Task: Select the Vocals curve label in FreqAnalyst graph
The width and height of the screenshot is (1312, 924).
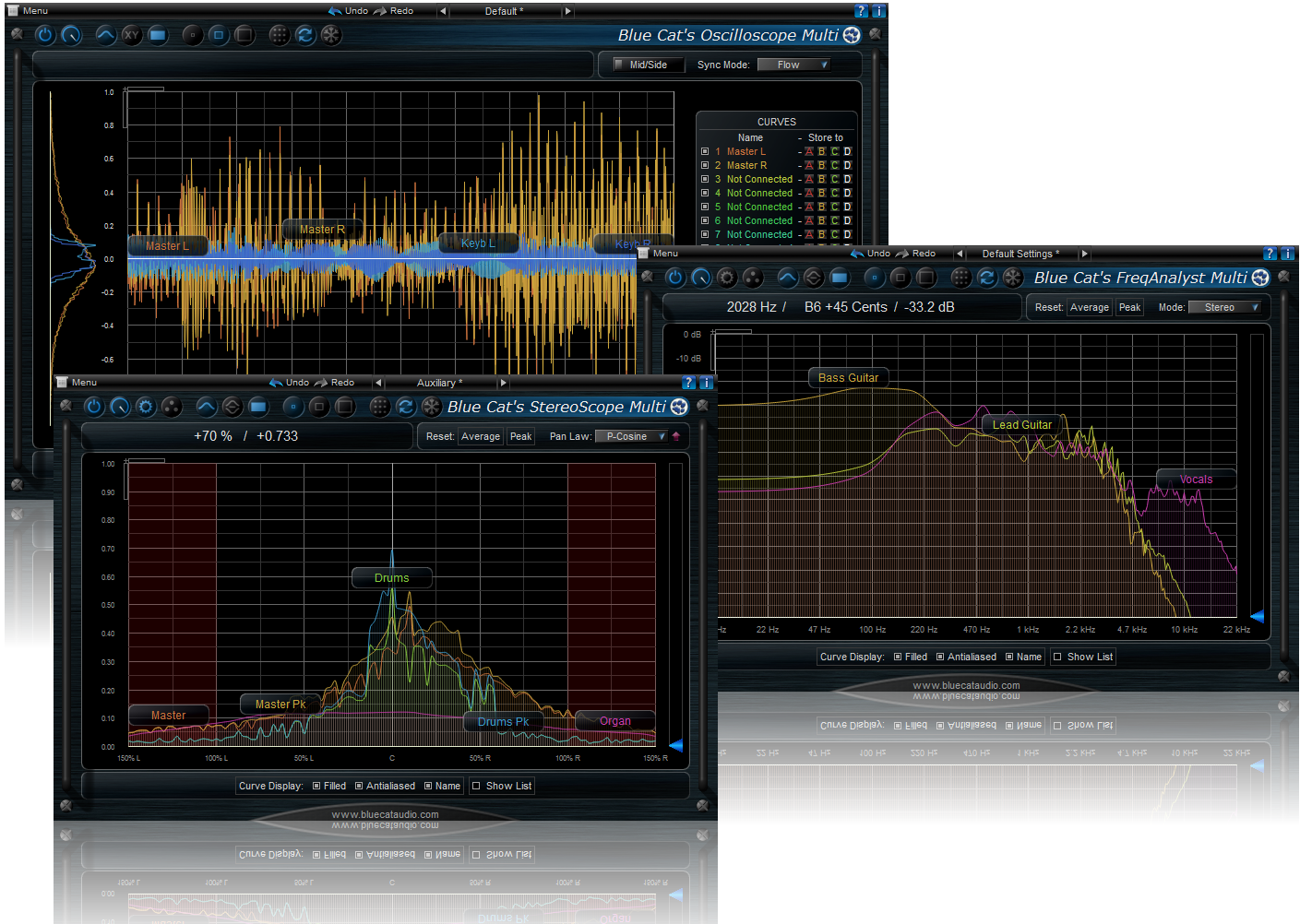Action: click(x=1196, y=480)
